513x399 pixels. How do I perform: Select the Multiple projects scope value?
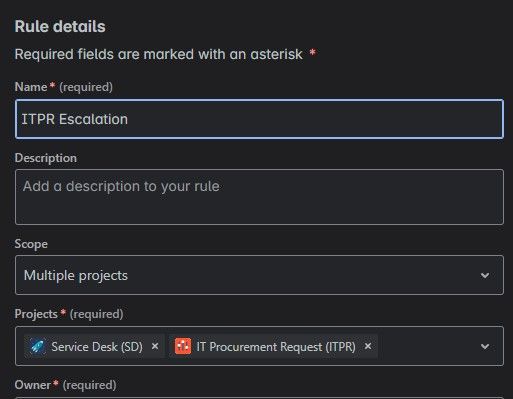point(76,275)
